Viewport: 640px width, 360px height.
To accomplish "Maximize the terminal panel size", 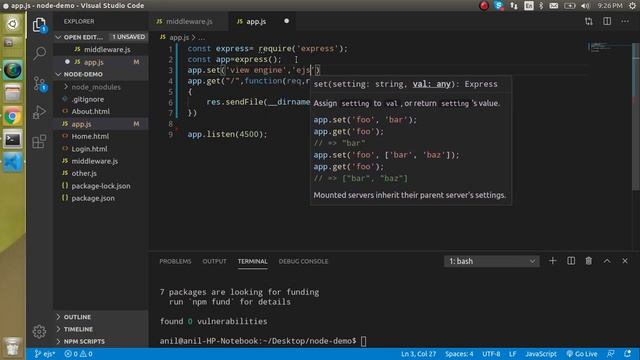I will coord(607,261).
